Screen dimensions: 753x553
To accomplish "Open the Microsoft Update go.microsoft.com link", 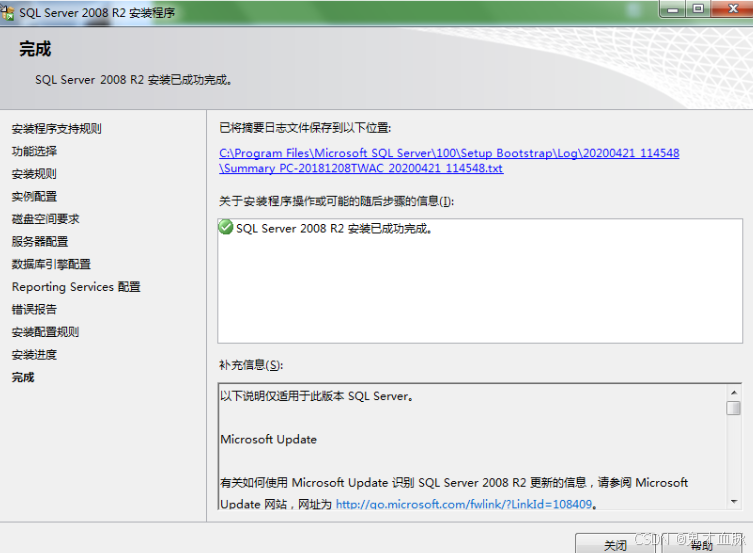I will 464,504.
